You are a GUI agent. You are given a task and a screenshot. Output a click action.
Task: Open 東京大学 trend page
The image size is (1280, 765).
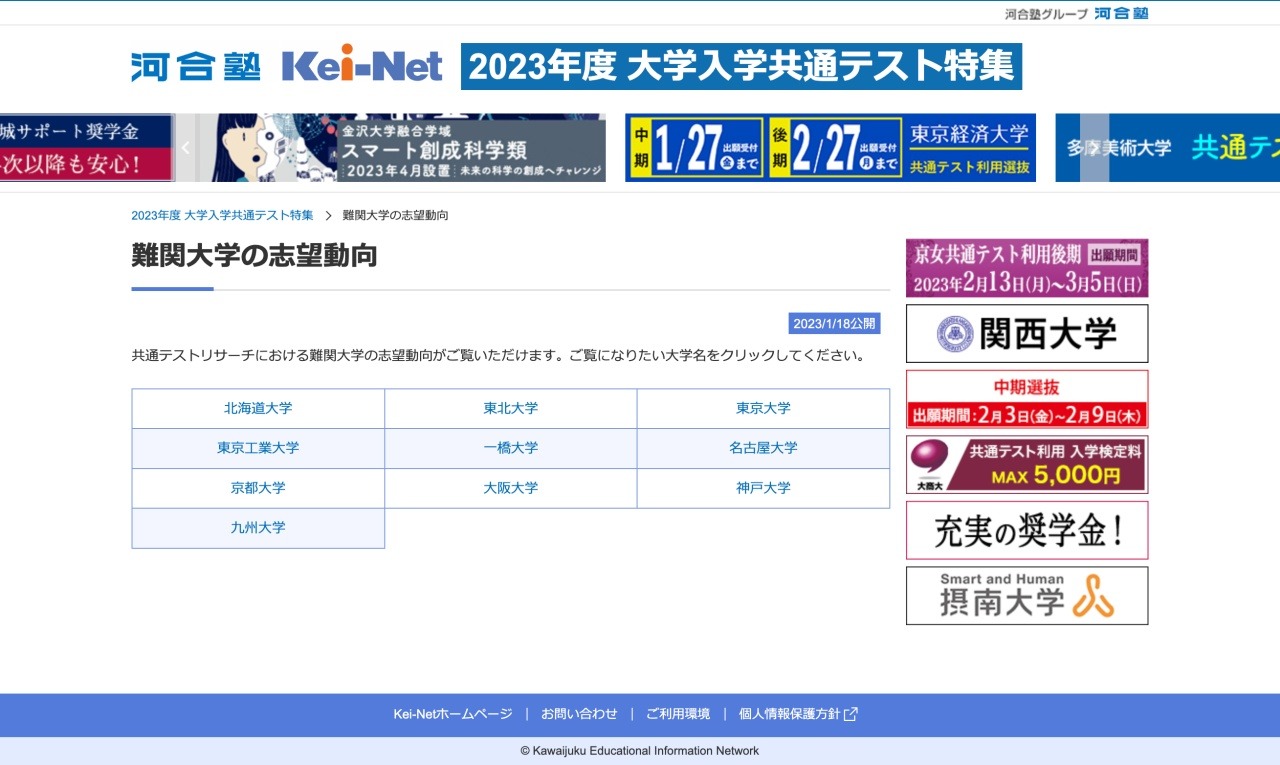[763, 408]
